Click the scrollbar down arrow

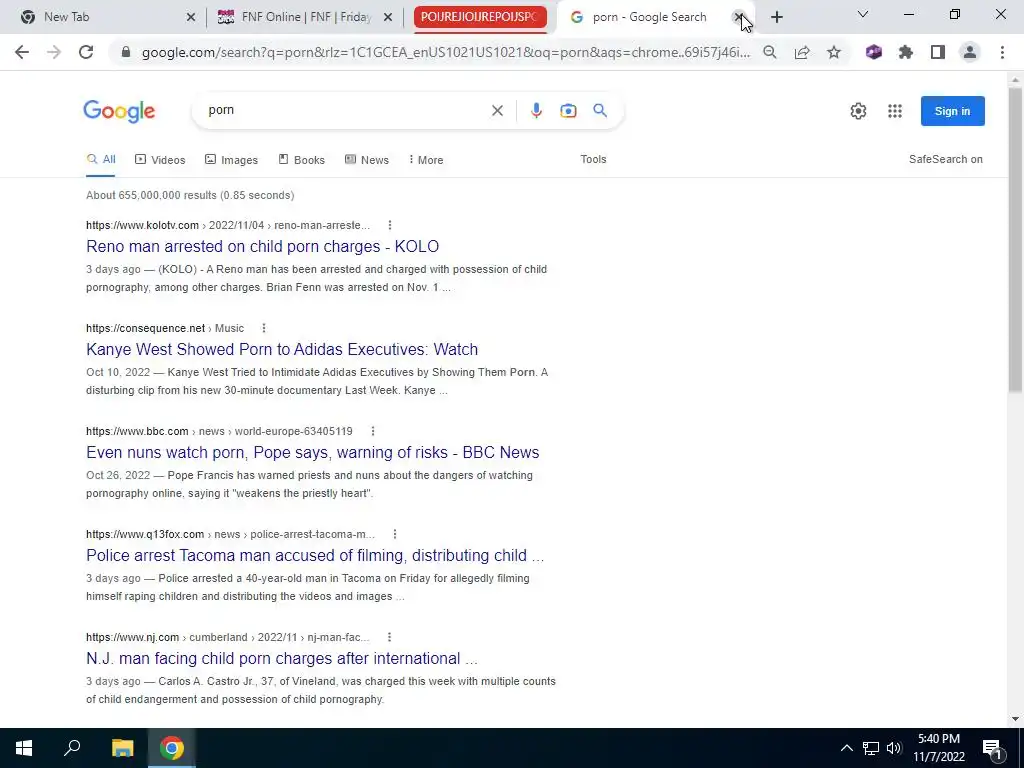click(x=1015, y=719)
